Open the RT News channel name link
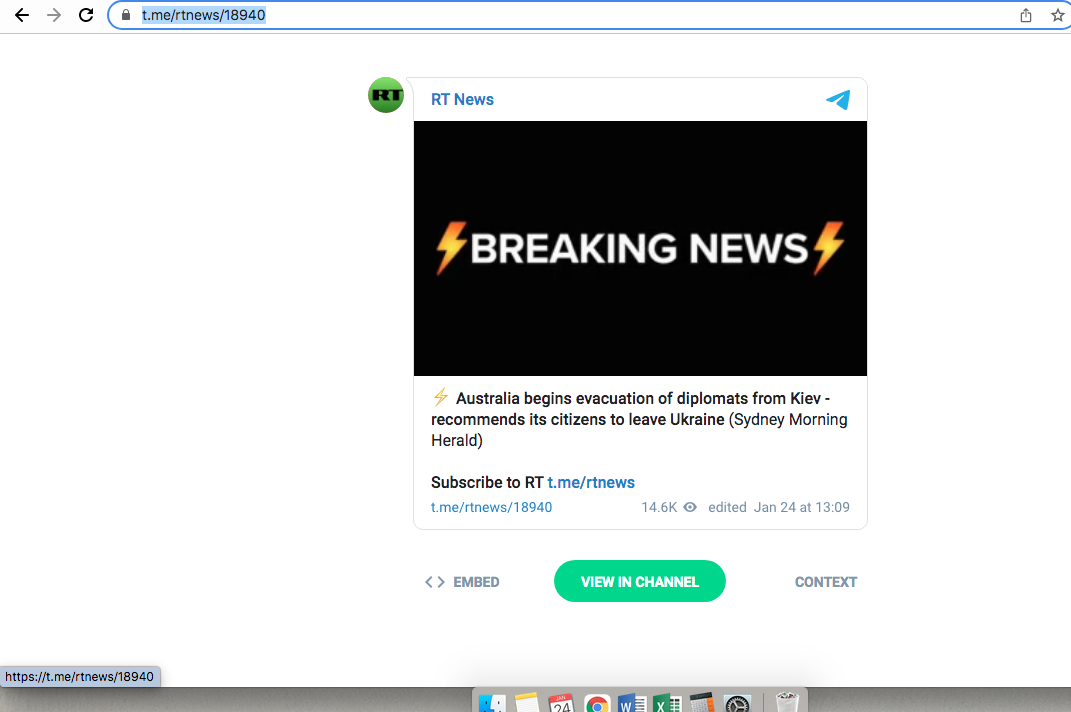 pos(462,100)
